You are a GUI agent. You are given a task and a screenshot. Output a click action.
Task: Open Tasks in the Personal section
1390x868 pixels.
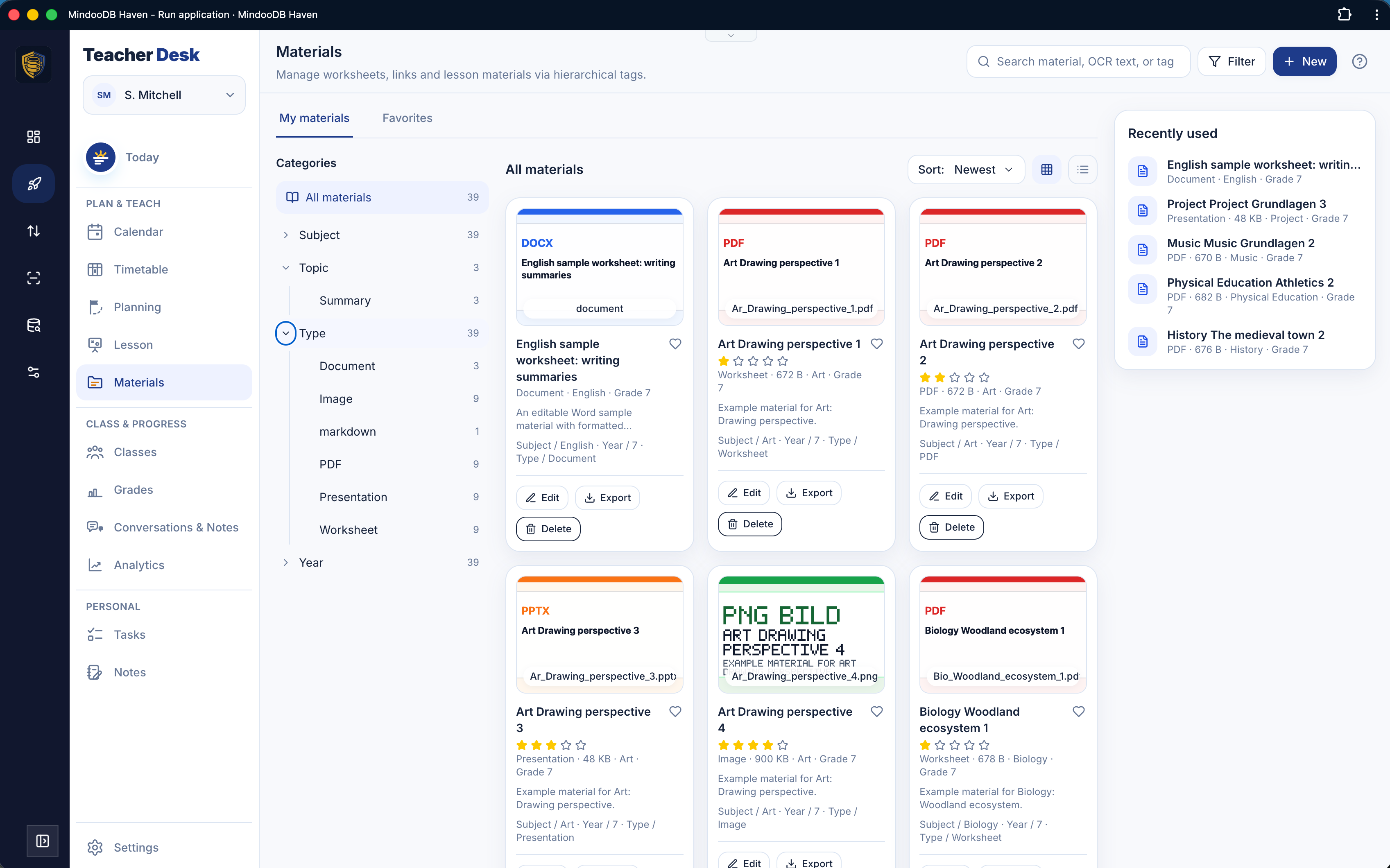[x=164, y=634]
